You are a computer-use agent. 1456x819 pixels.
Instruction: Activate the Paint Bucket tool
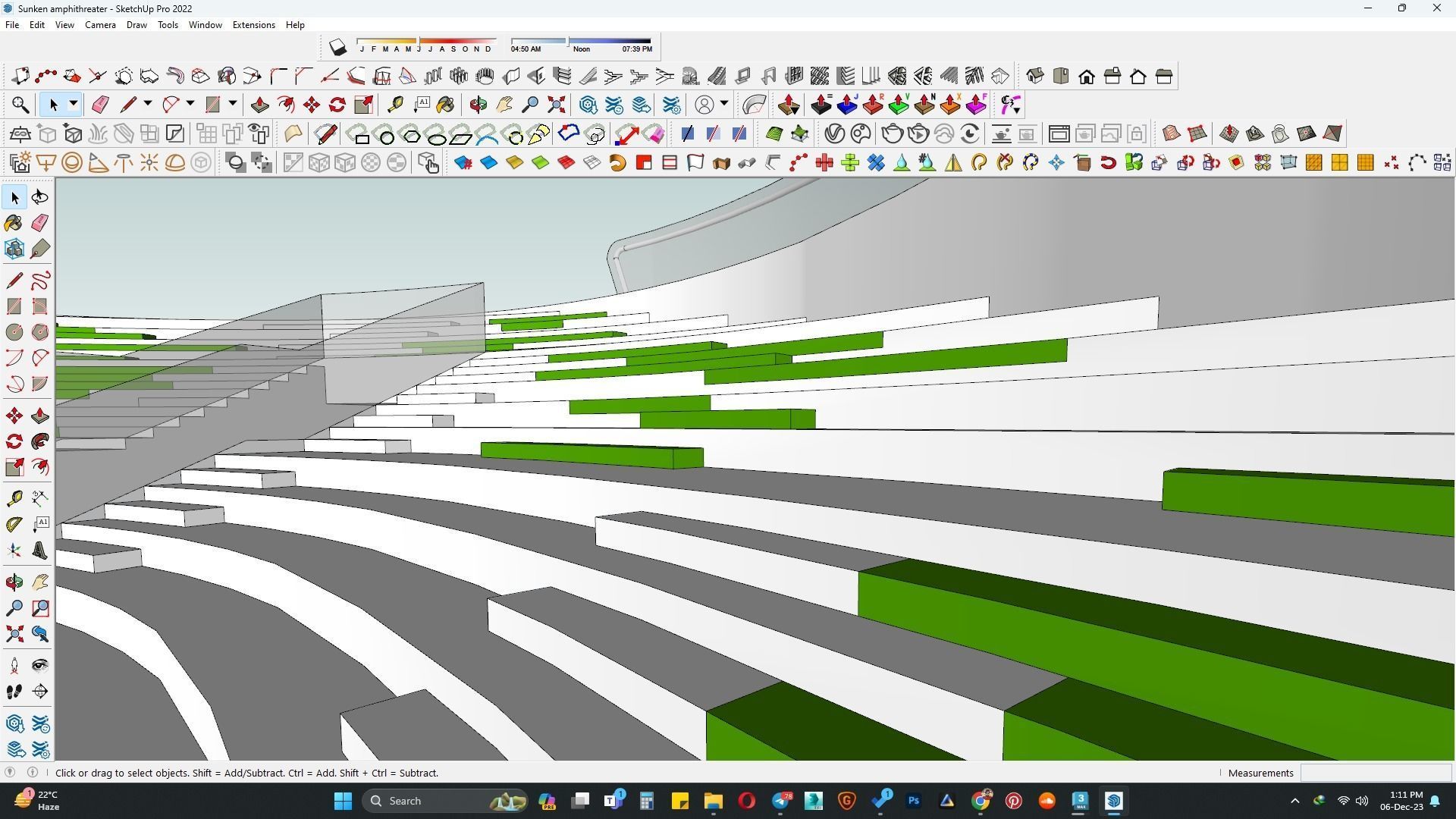pos(14,222)
